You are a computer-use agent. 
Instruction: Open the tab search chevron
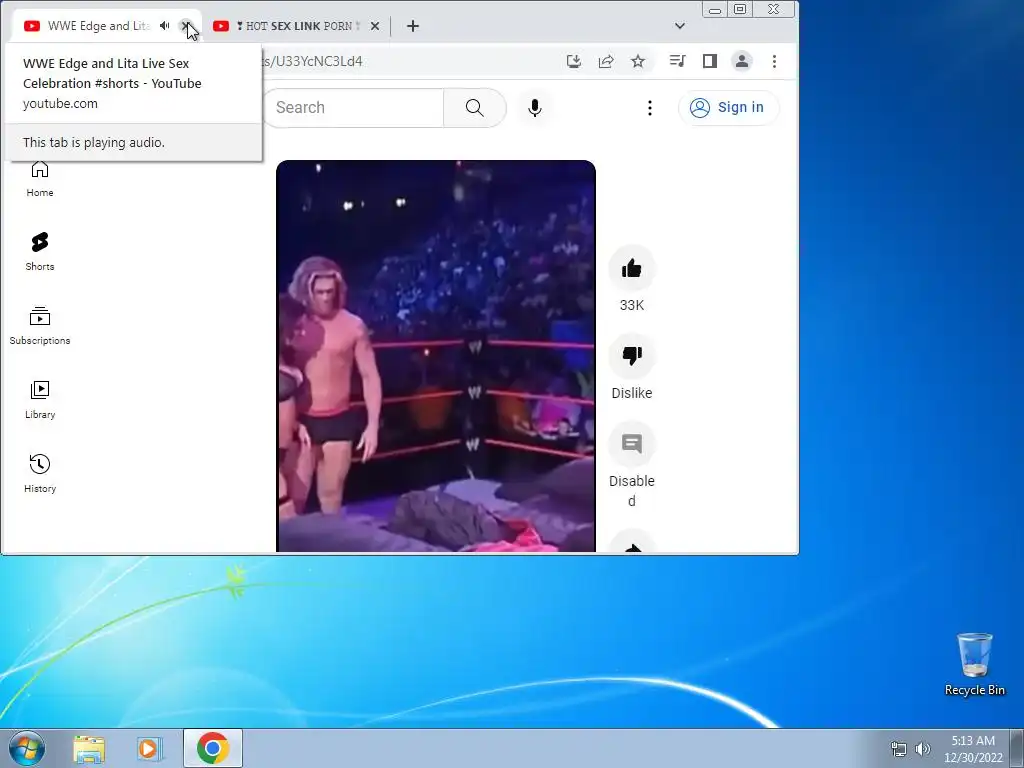680,26
